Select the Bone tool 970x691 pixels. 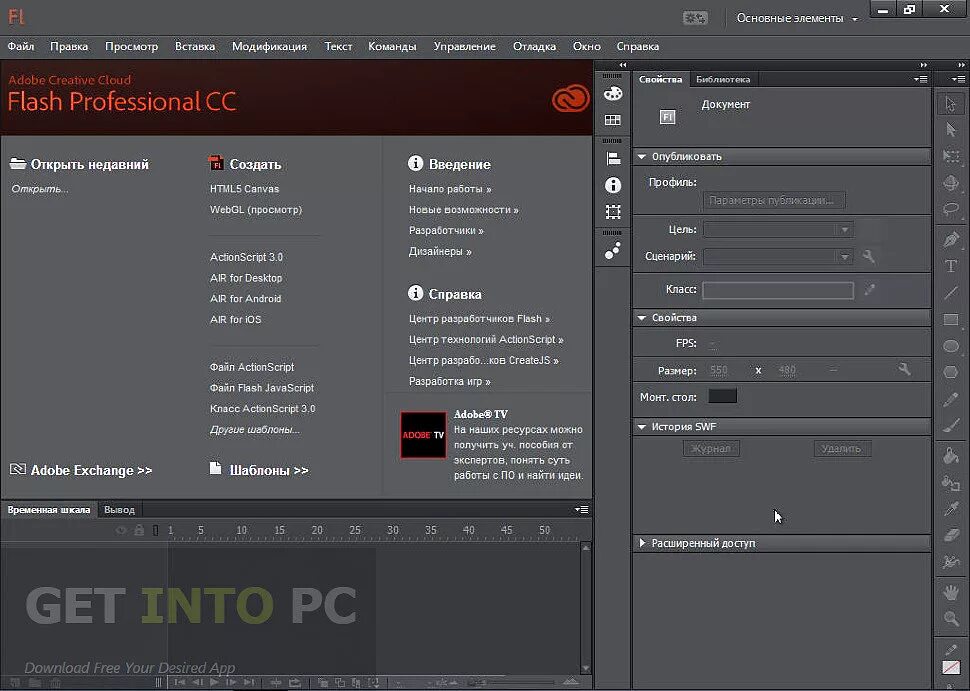pyautogui.click(x=951, y=562)
